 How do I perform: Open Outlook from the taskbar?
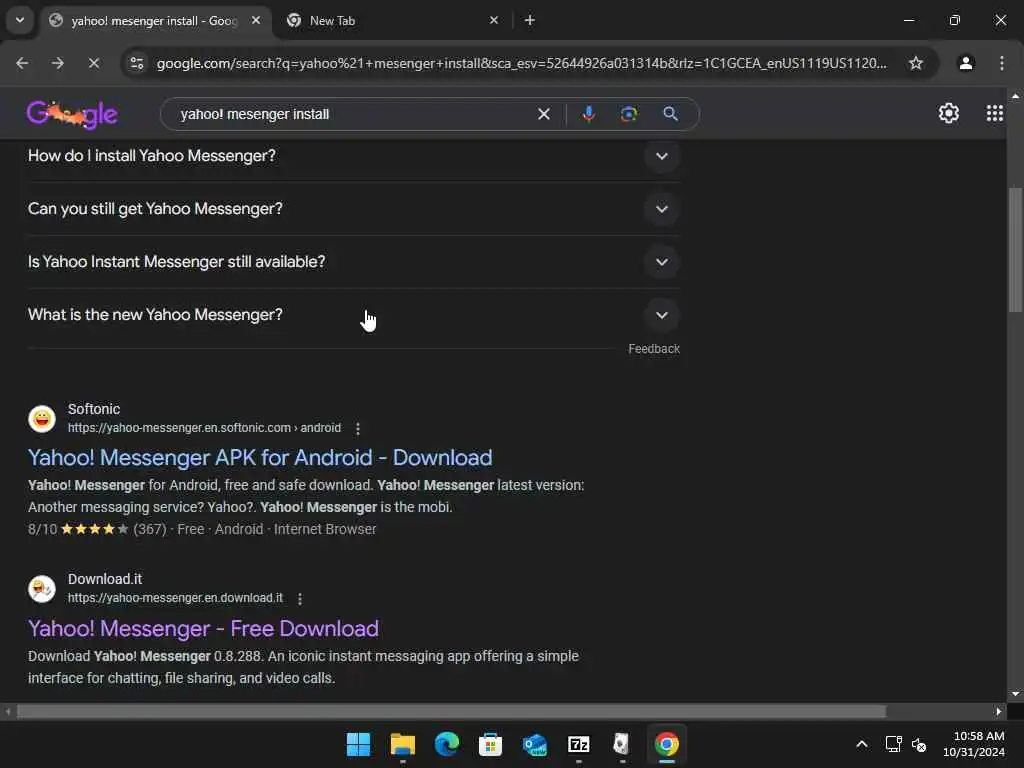tap(535, 744)
